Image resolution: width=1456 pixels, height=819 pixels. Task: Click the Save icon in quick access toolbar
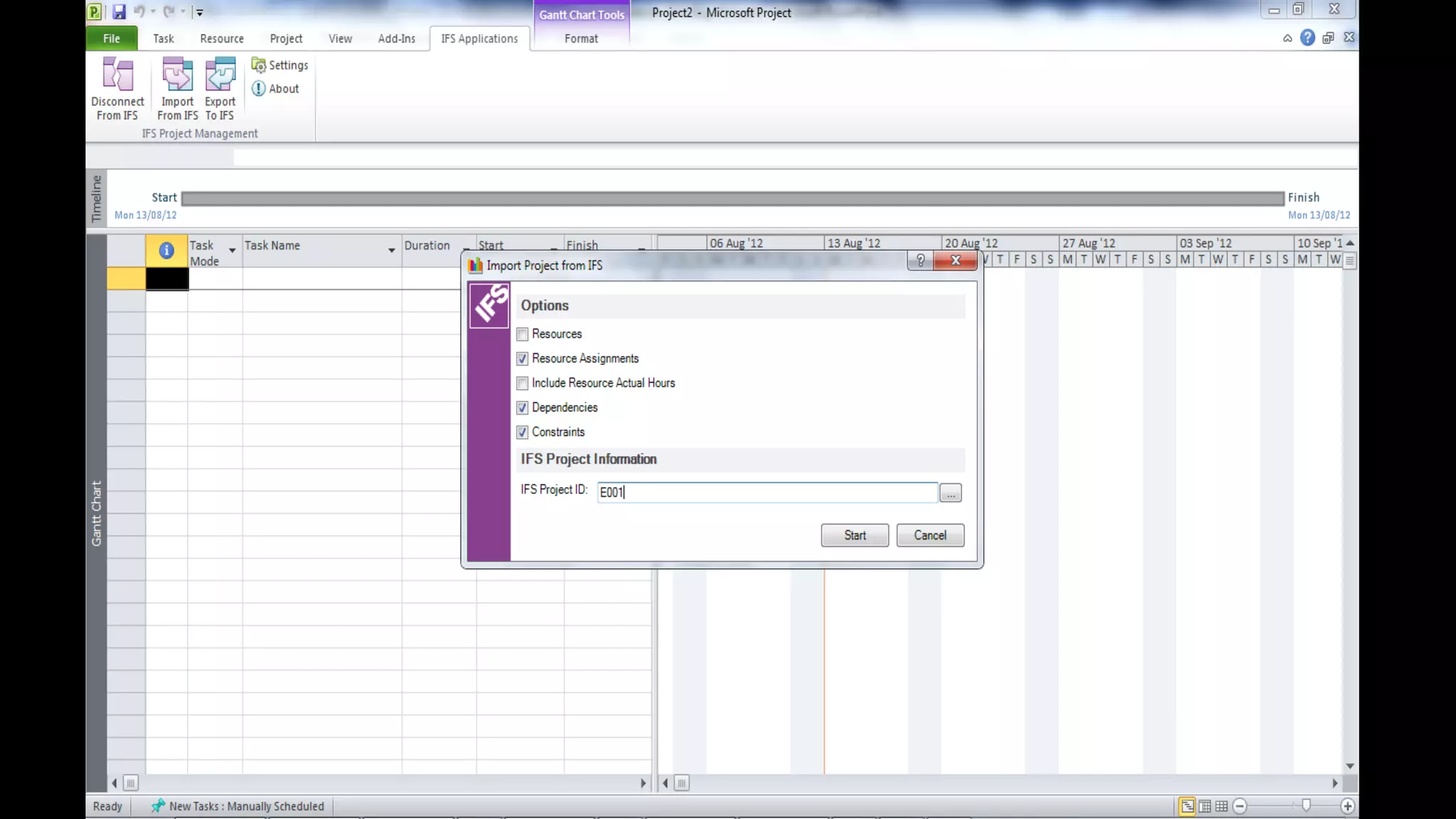tap(119, 11)
